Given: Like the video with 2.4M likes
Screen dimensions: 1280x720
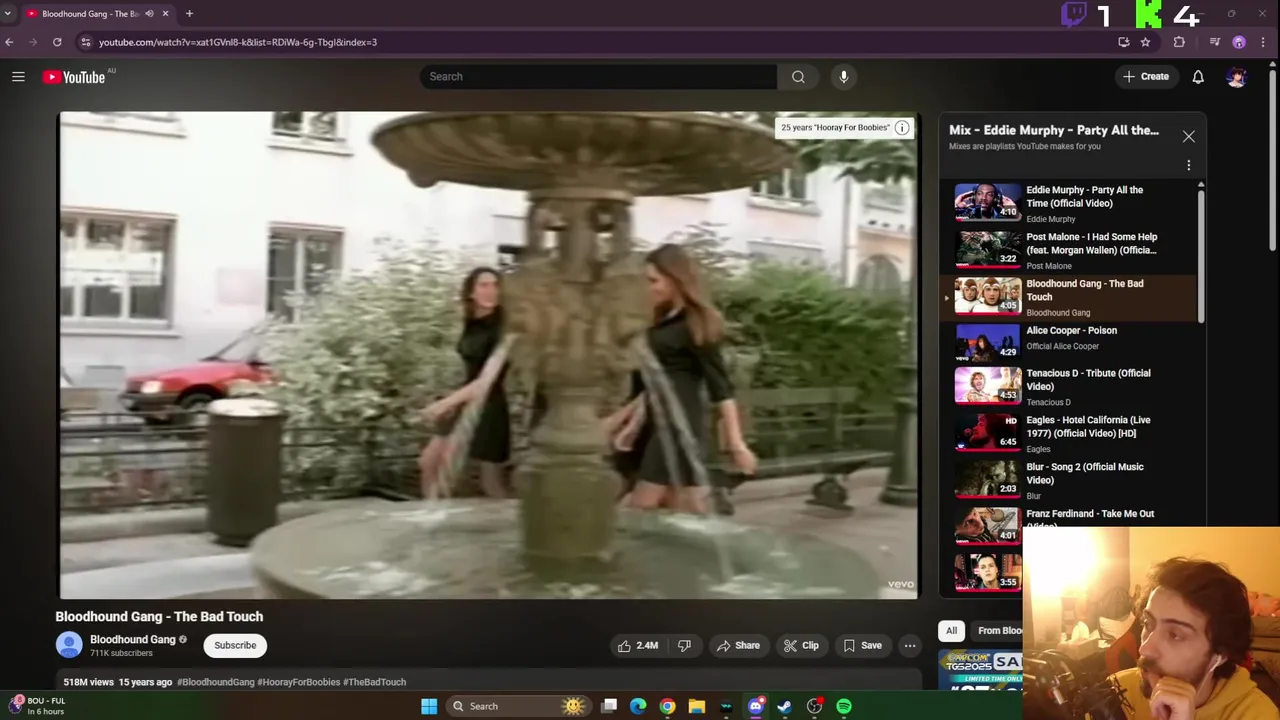Looking at the screenshot, I should 638,645.
